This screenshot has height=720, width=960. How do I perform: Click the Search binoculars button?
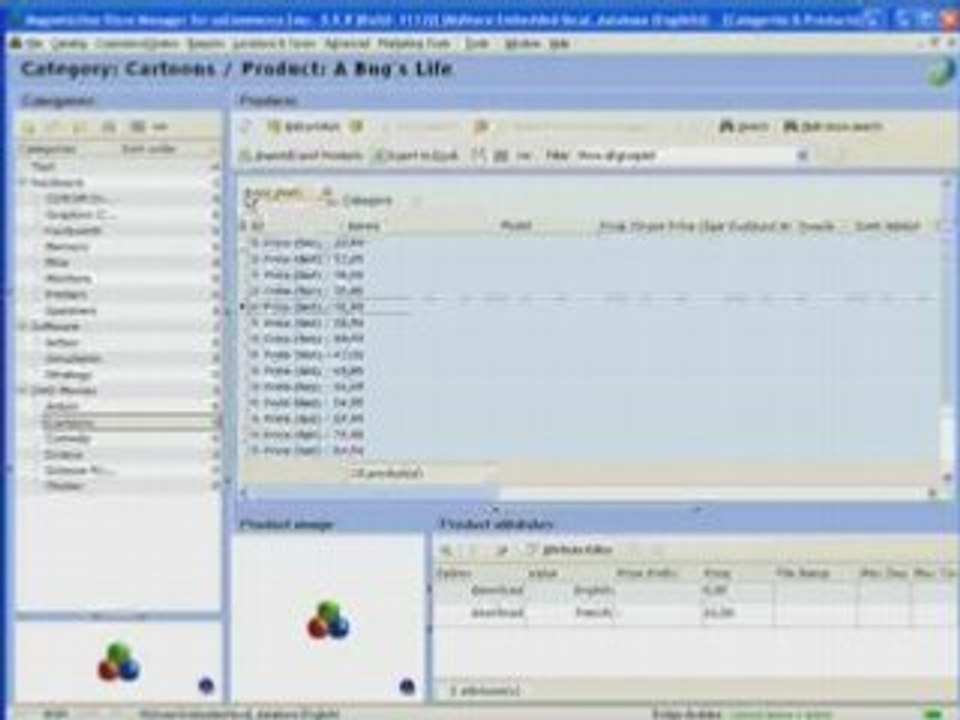coord(744,126)
